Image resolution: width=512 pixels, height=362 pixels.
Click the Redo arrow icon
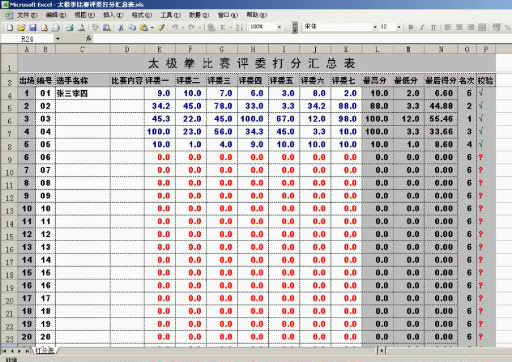(x=191, y=28)
